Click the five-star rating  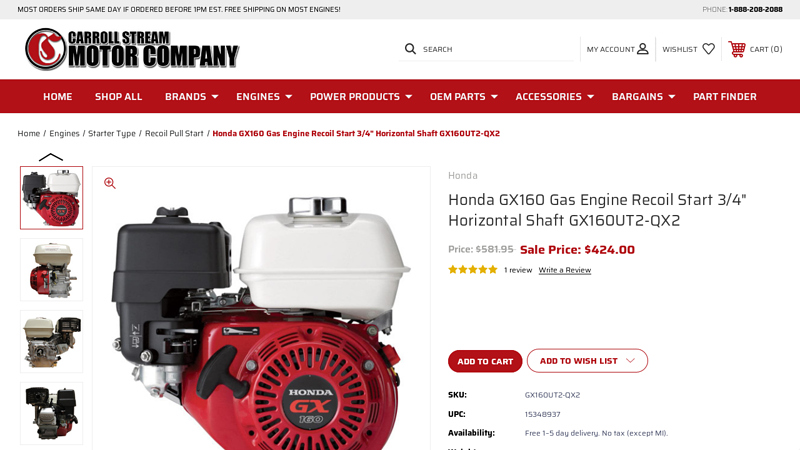472,269
